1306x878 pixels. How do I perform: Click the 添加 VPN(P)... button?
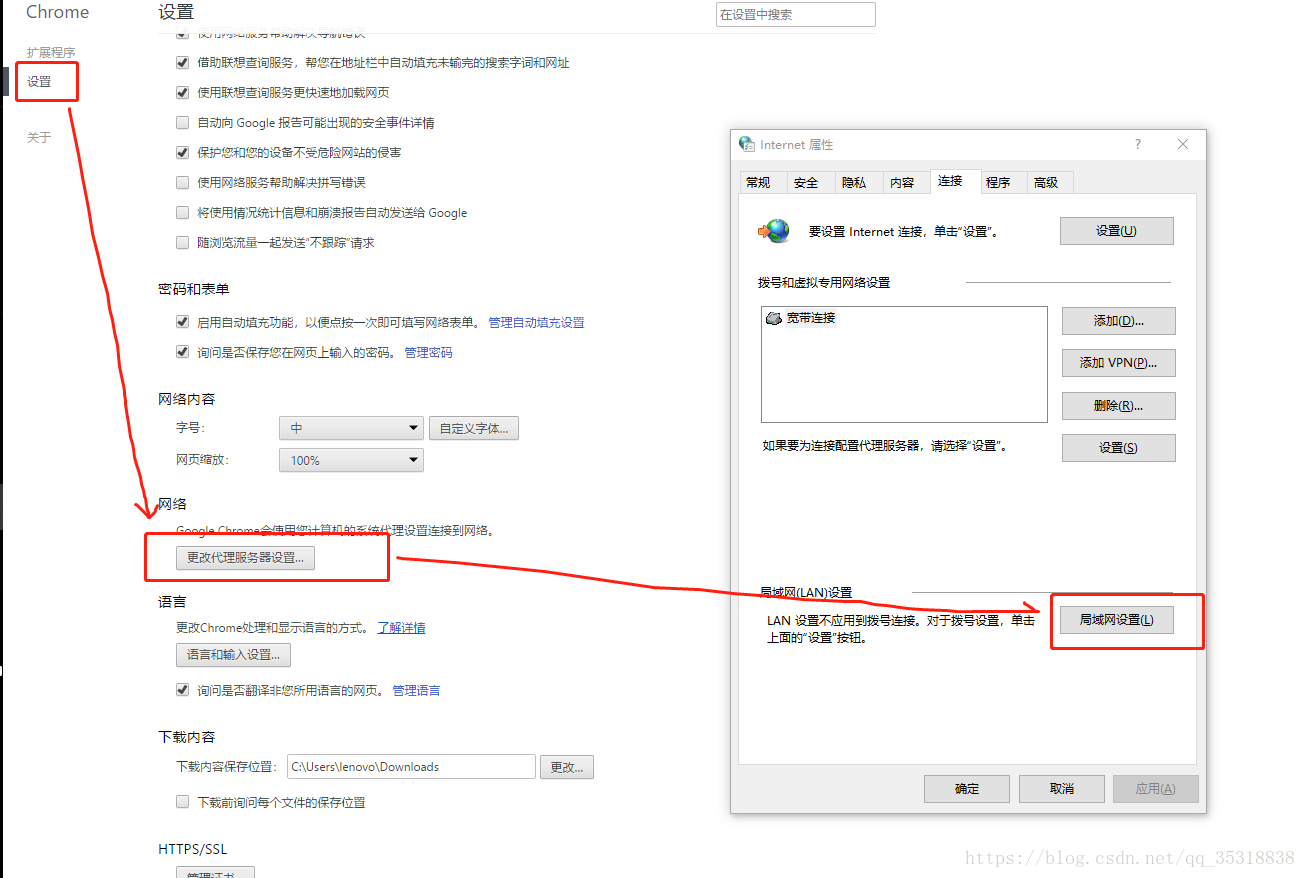click(x=1118, y=363)
